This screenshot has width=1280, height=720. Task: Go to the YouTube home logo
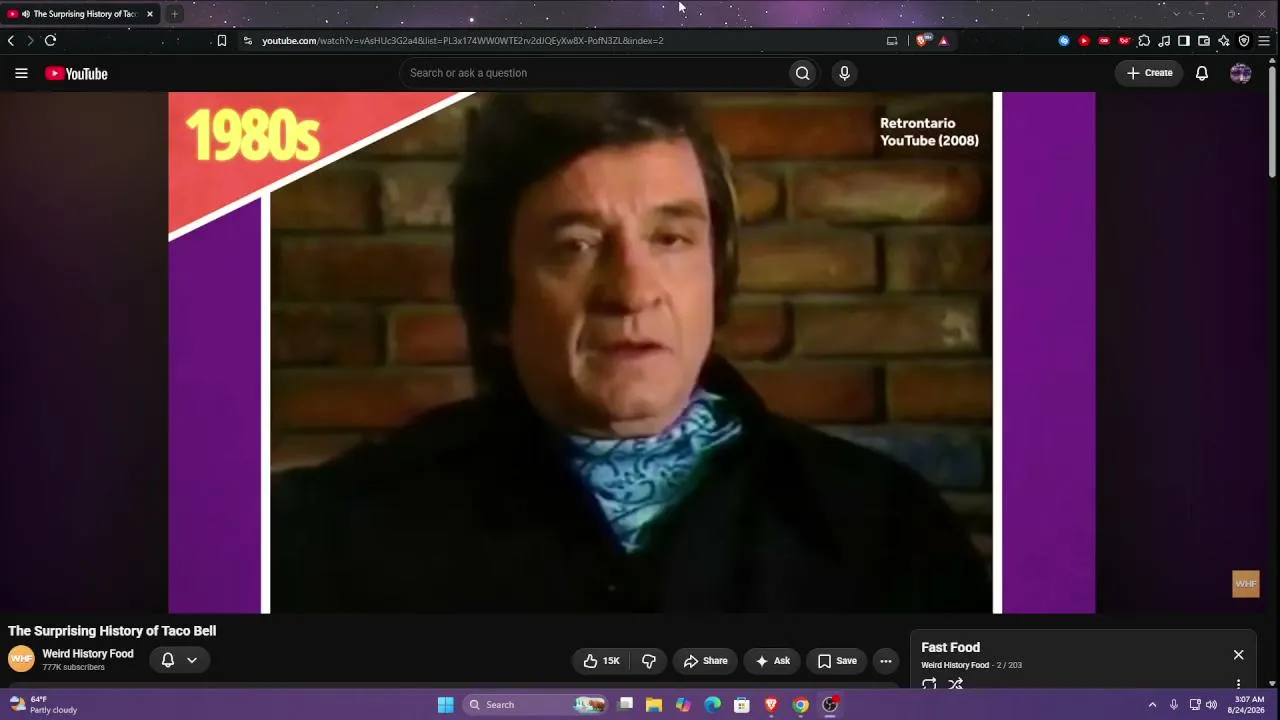tap(76, 73)
